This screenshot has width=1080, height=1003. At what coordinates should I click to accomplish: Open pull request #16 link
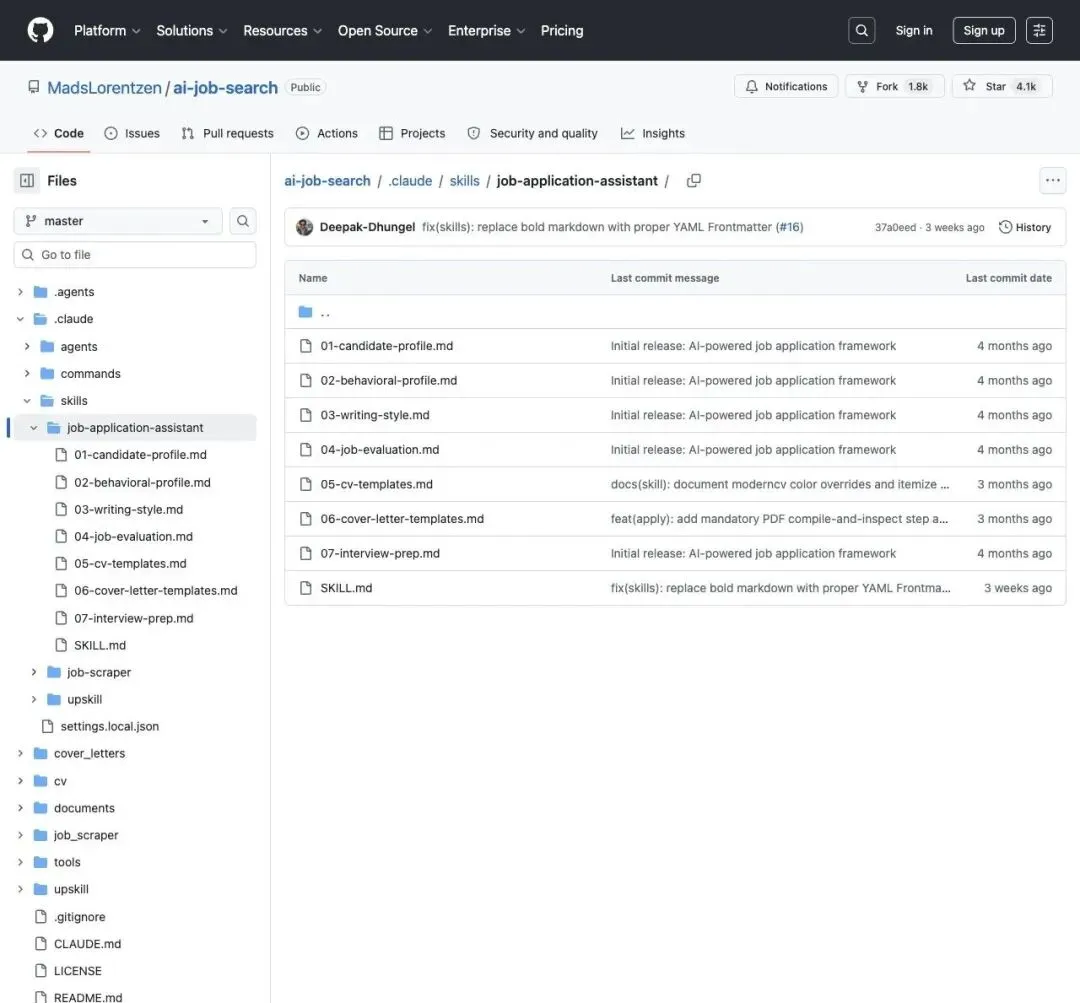[x=790, y=227]
